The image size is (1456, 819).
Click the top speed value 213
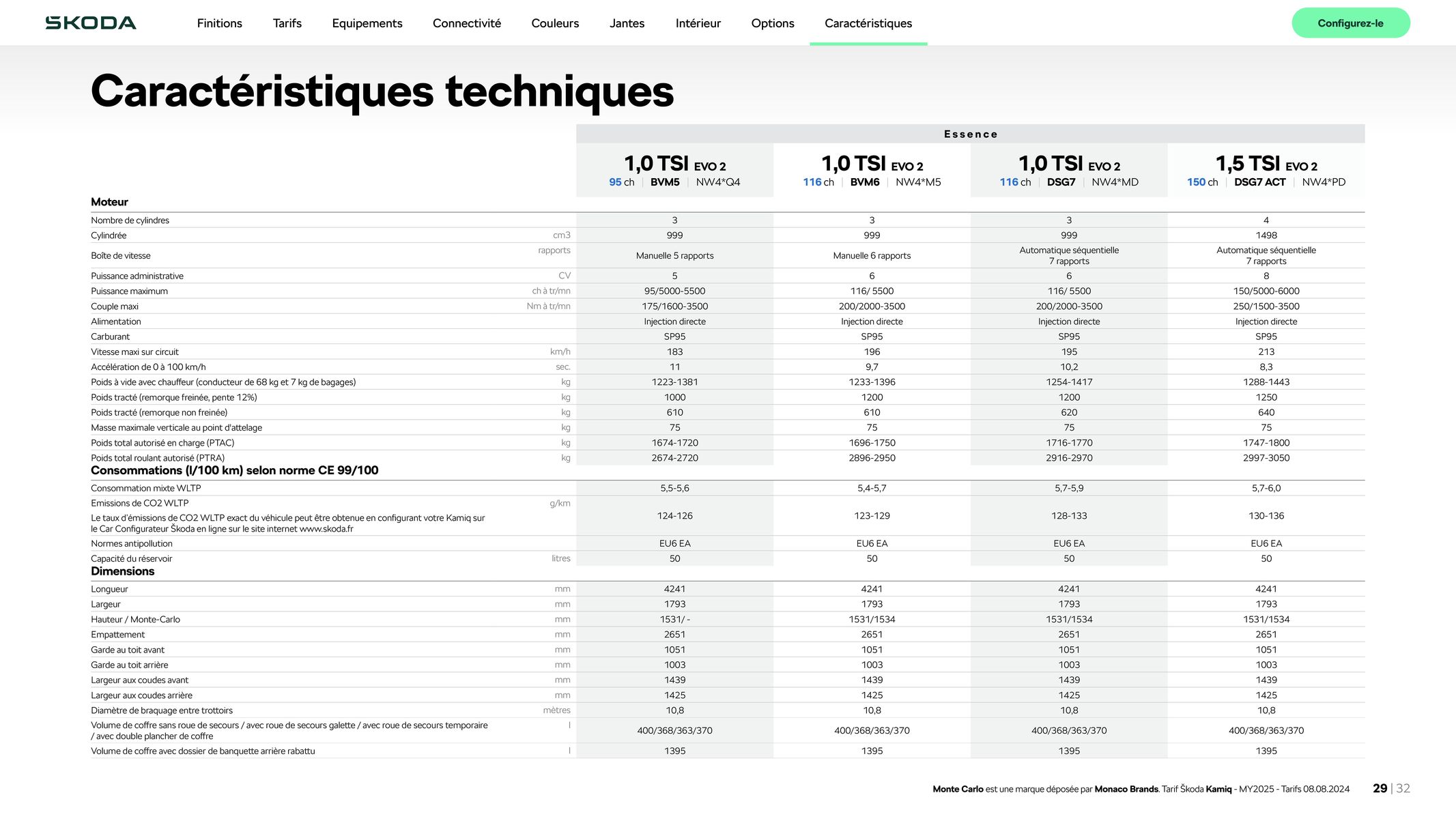click(1266, 352)
